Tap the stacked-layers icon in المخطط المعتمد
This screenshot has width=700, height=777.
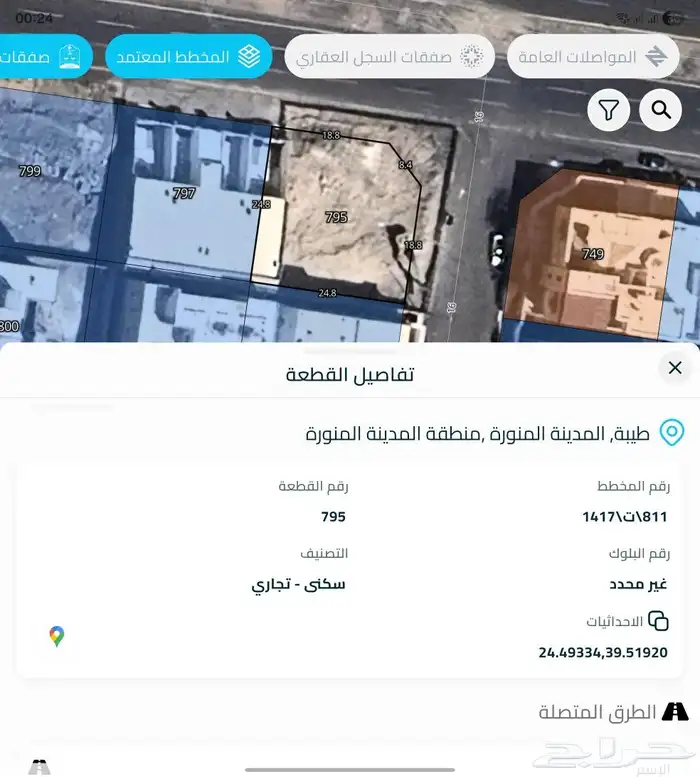tap(249, 56)
